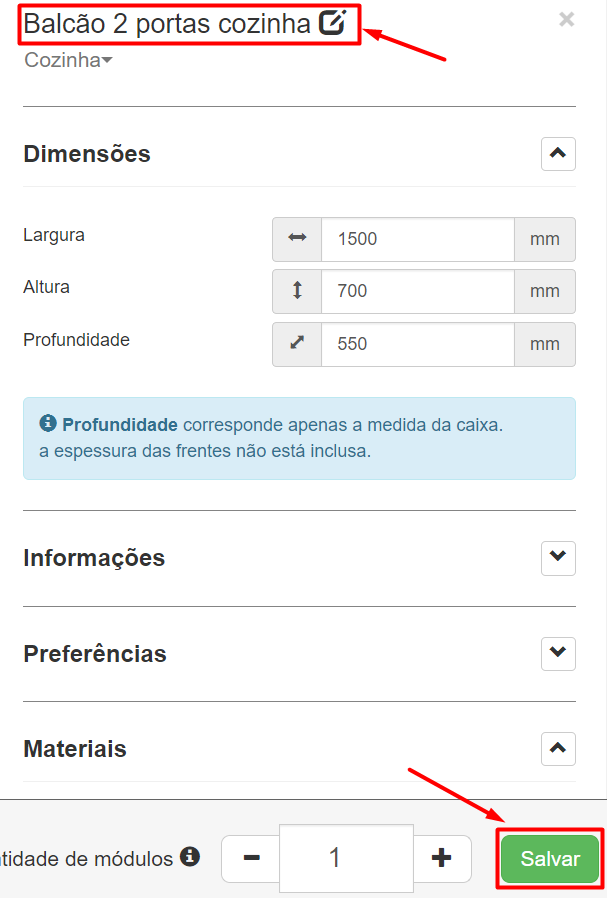607x898 pixels.
Task: Select the Profundidade input showing 550
Action: [x=418, y=344]
